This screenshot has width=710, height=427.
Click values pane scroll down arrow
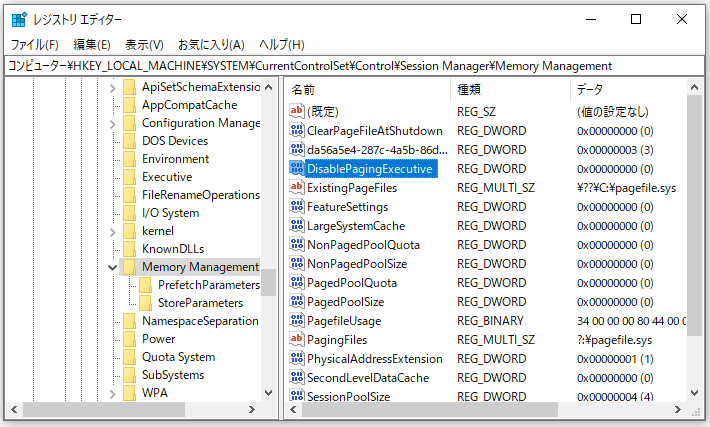[694, 393]
